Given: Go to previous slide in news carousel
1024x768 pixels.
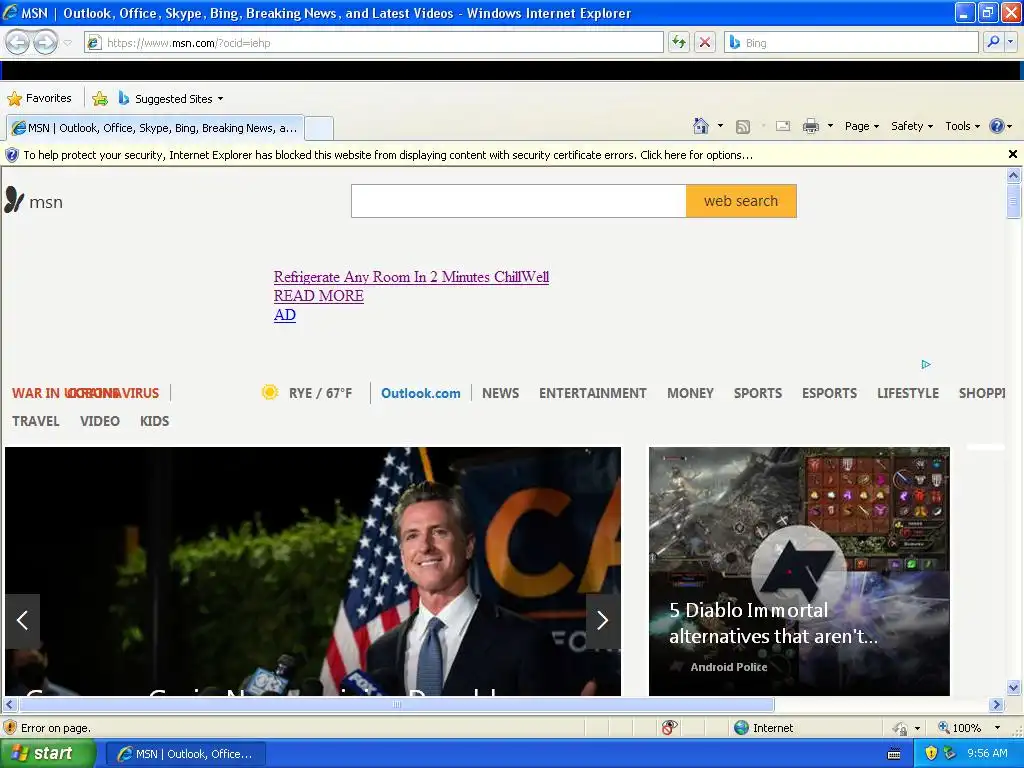Looking at the screenshot, I should click(x=23, y=621).
